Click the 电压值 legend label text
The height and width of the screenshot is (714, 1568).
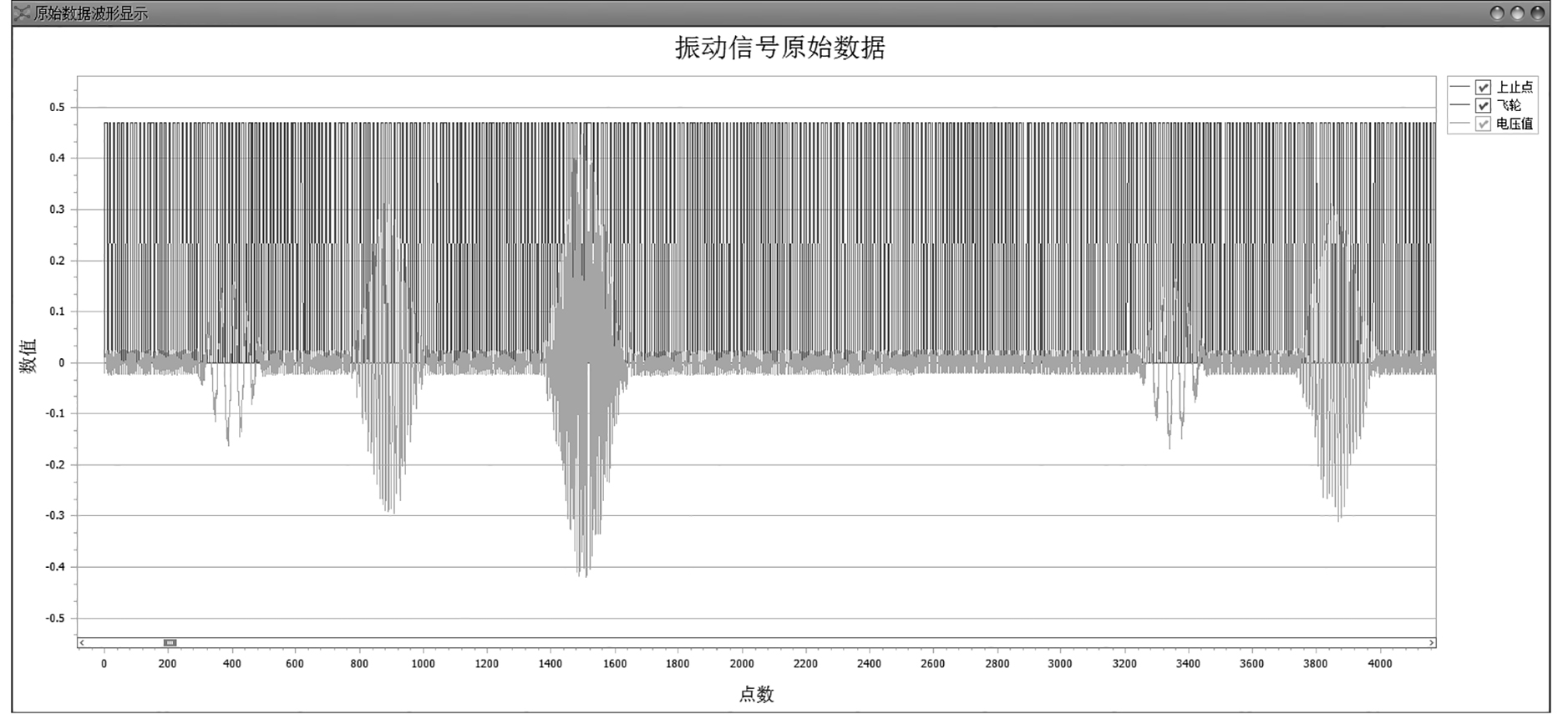click(1514, 124)
